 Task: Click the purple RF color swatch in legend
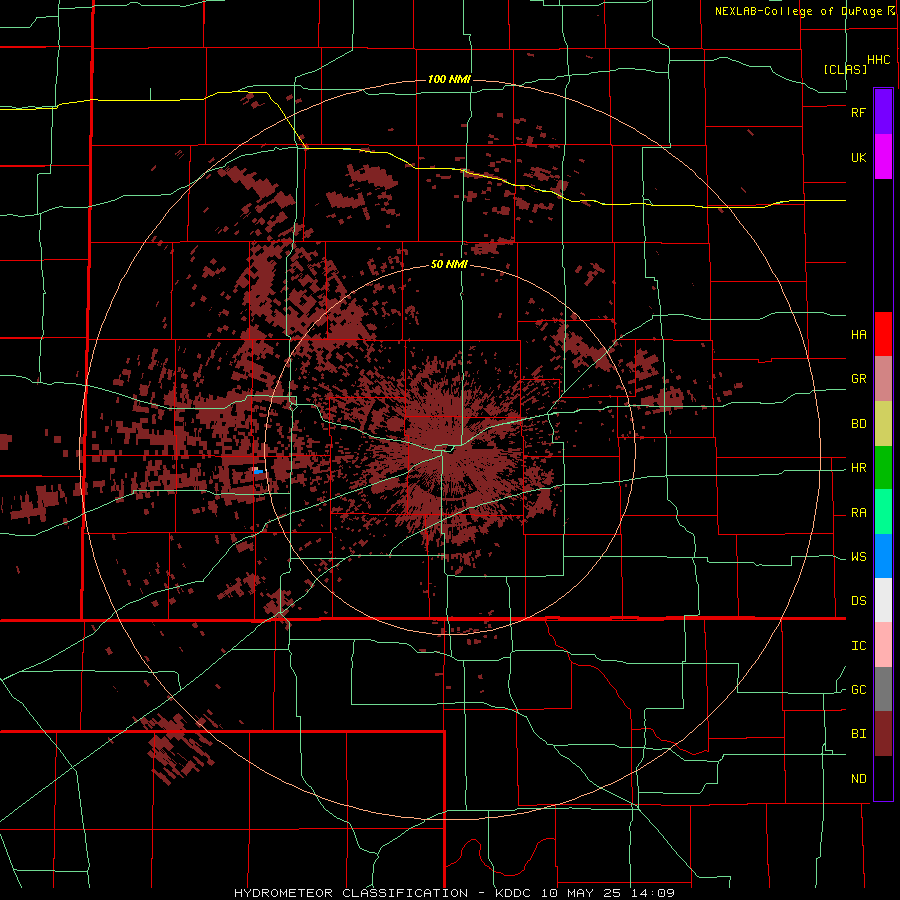click(883, 112)
